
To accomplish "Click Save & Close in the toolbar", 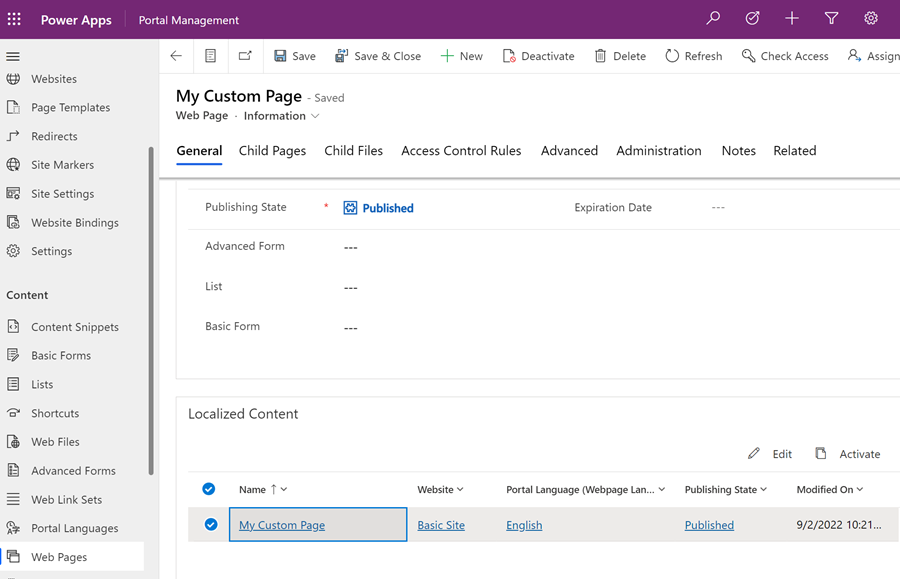I will coord(378,56).
